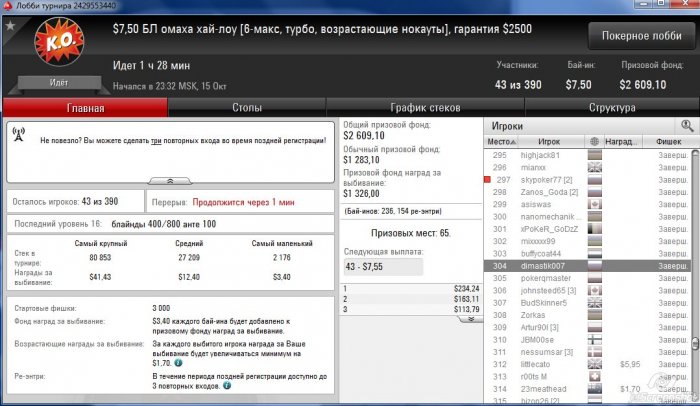Select player row pokerqmaster
Screen dimensions: 700x406
(x=587, y=278)
